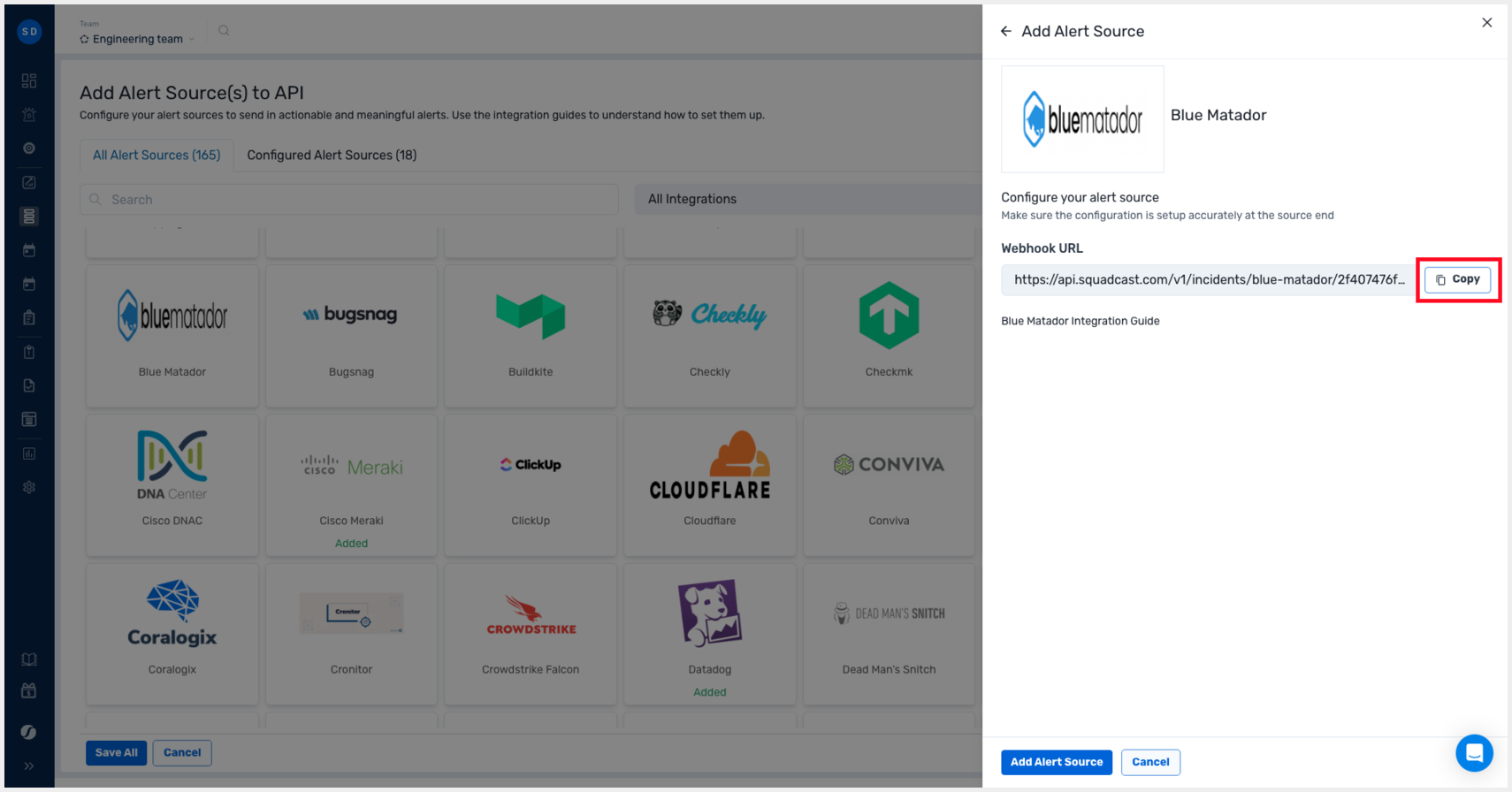Select the ClickUp integration logo
Image resolution: width=1512 pixels, height=792 pixels.
pos(531,465)
